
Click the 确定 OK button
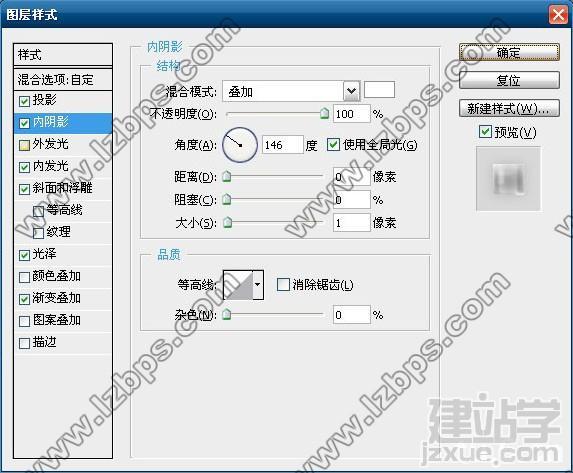pyautogui.click(x=509, y=52)
